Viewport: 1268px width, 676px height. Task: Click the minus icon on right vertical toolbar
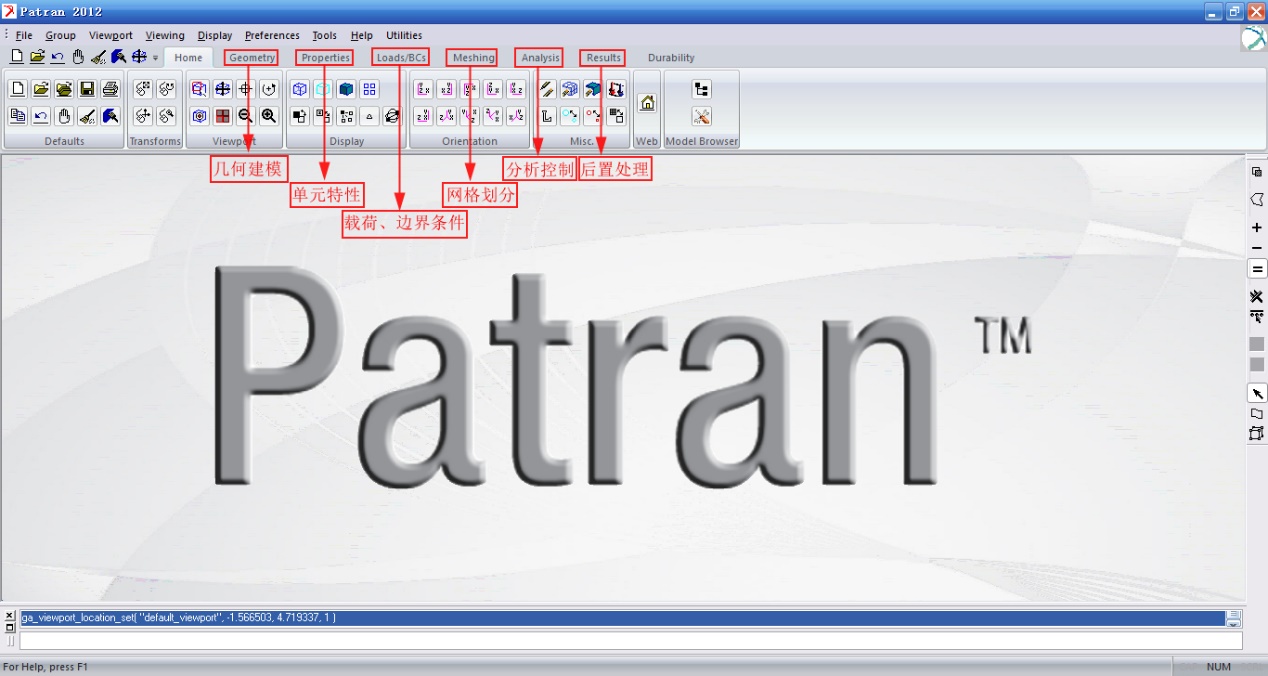click(1257, 248)
